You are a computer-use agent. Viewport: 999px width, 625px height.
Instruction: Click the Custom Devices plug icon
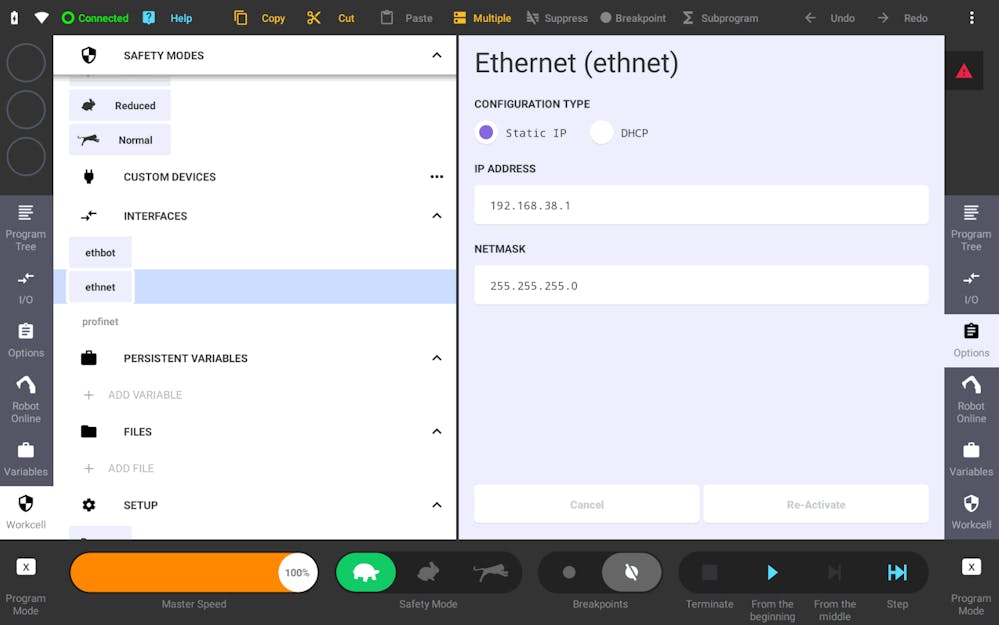coord(89,176)
